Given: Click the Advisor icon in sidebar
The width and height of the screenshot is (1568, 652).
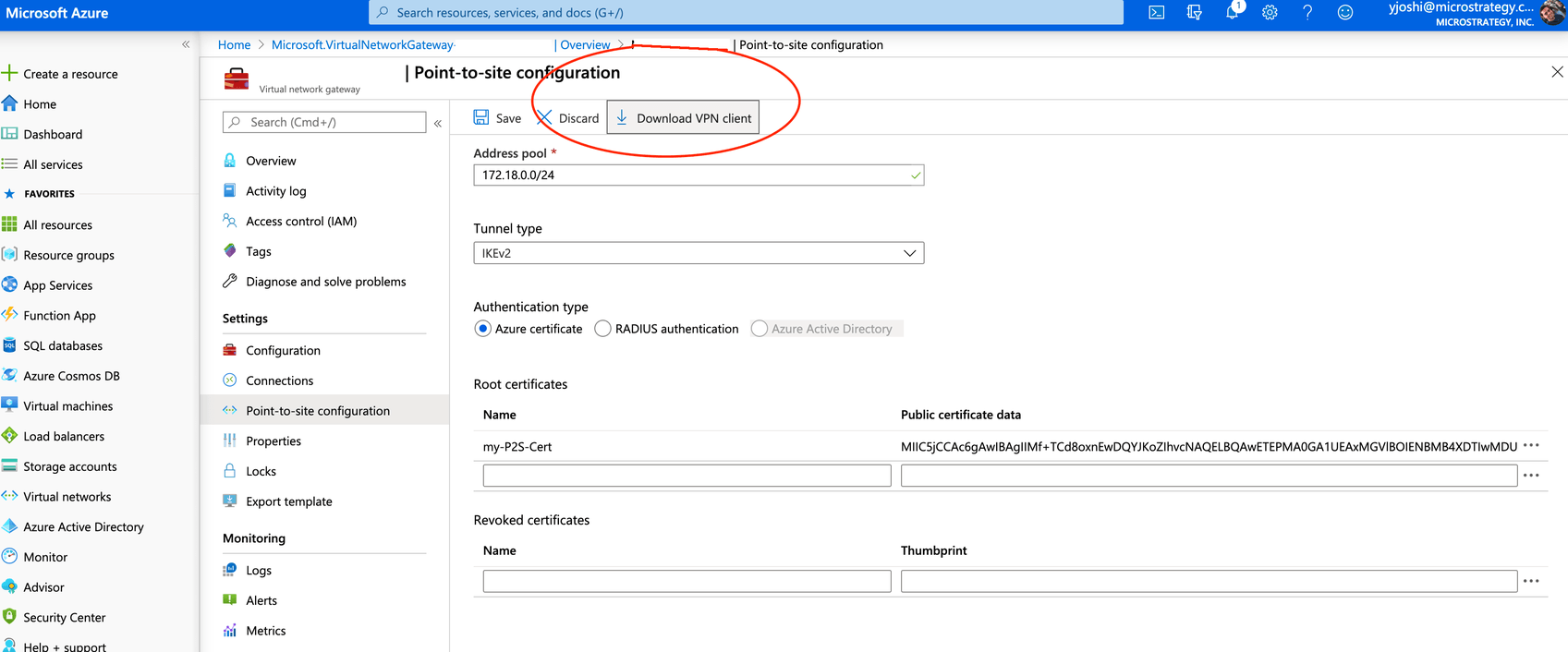Looking at the screenshot, I should coord(10,586).
